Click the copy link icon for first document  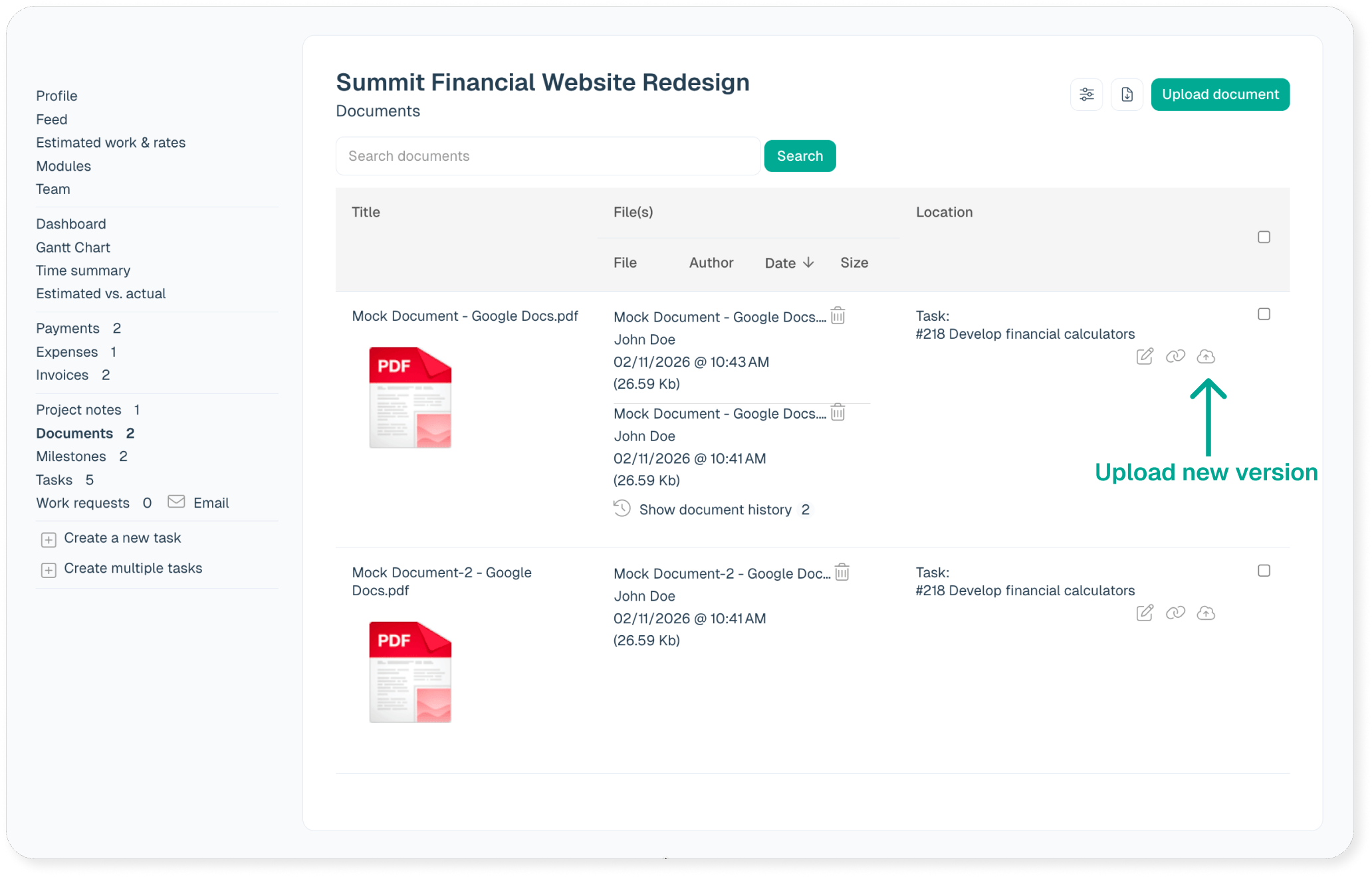pos(1175,357)
